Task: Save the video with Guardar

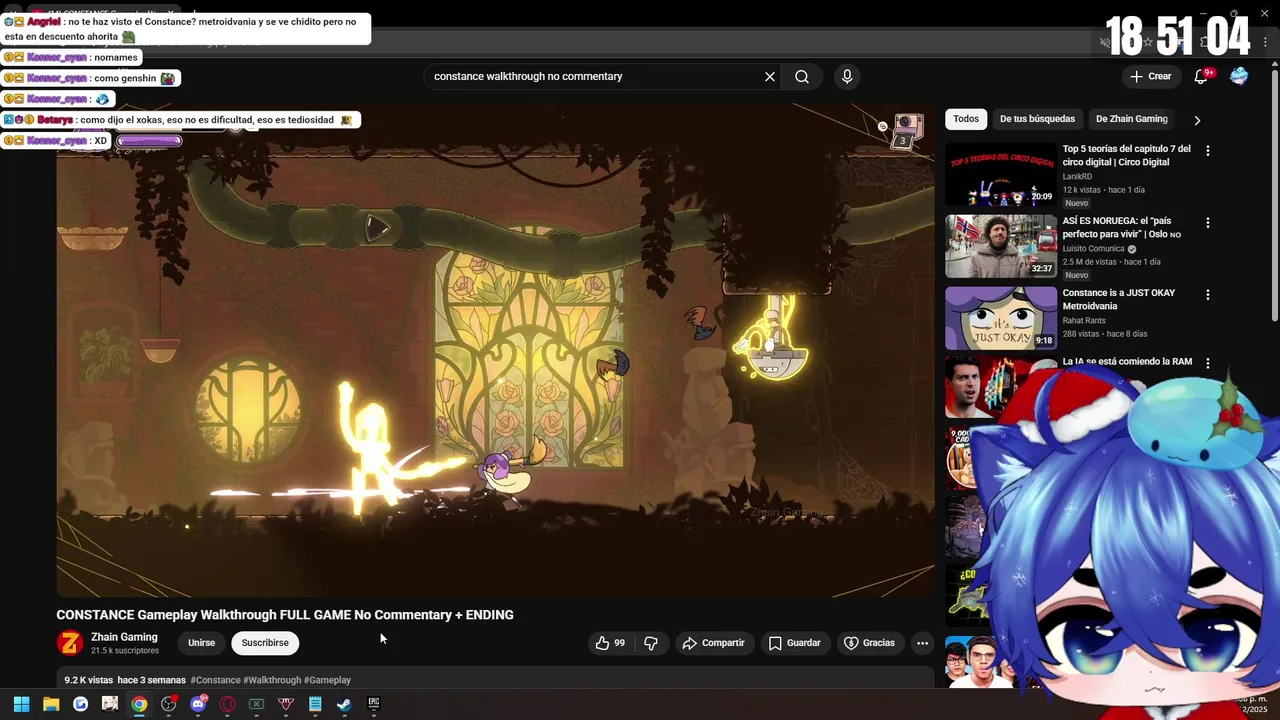Action: 794,643
